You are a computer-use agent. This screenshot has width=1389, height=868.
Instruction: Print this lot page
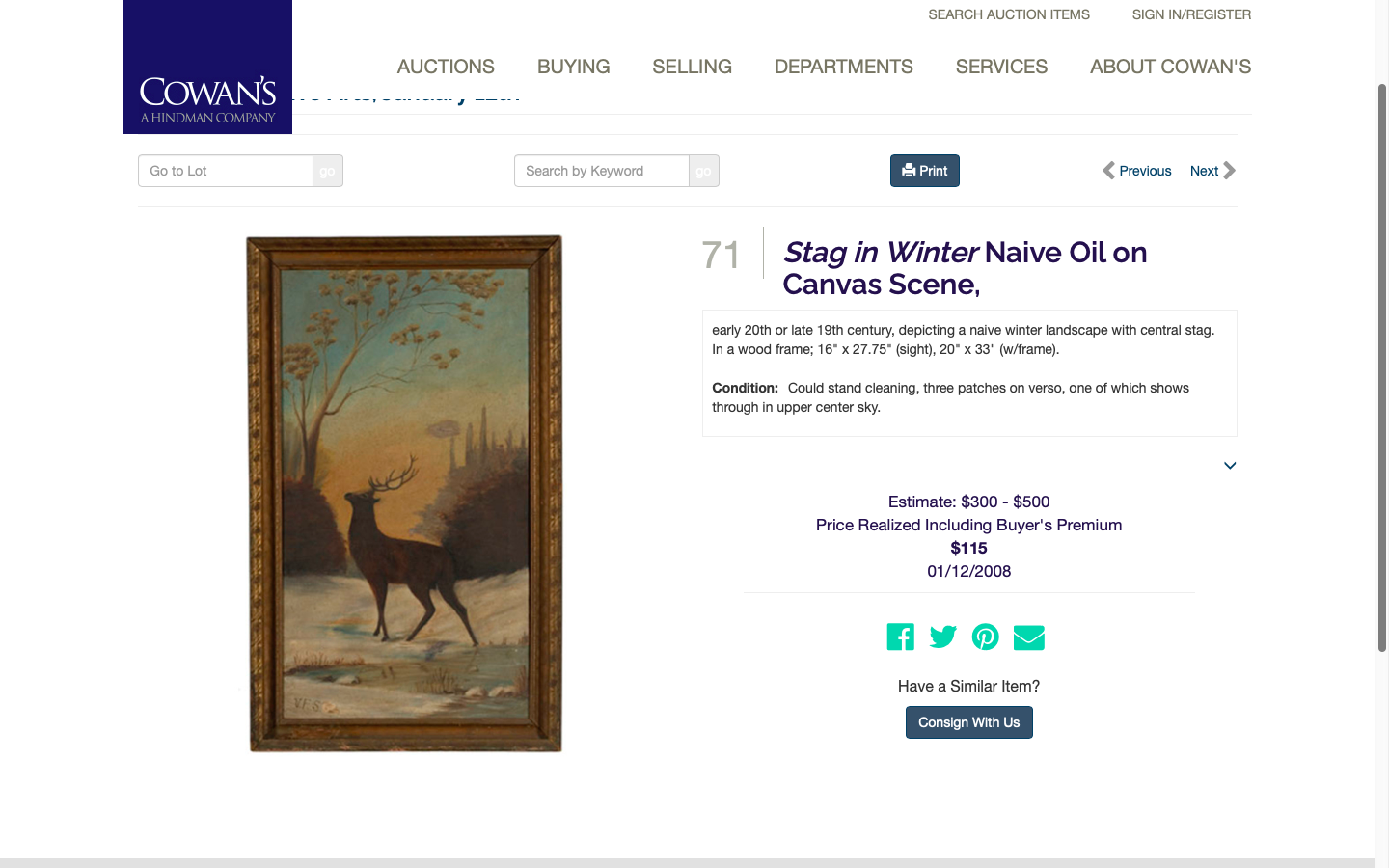(924, 171)
